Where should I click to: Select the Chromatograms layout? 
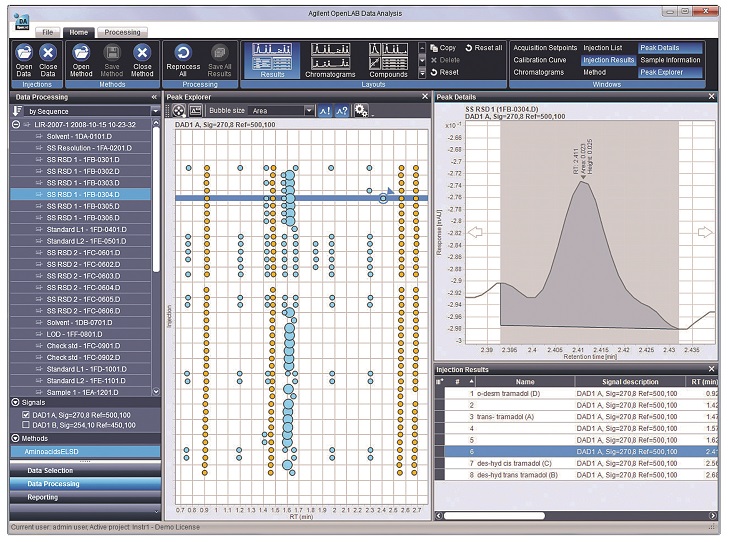point(331,60)
